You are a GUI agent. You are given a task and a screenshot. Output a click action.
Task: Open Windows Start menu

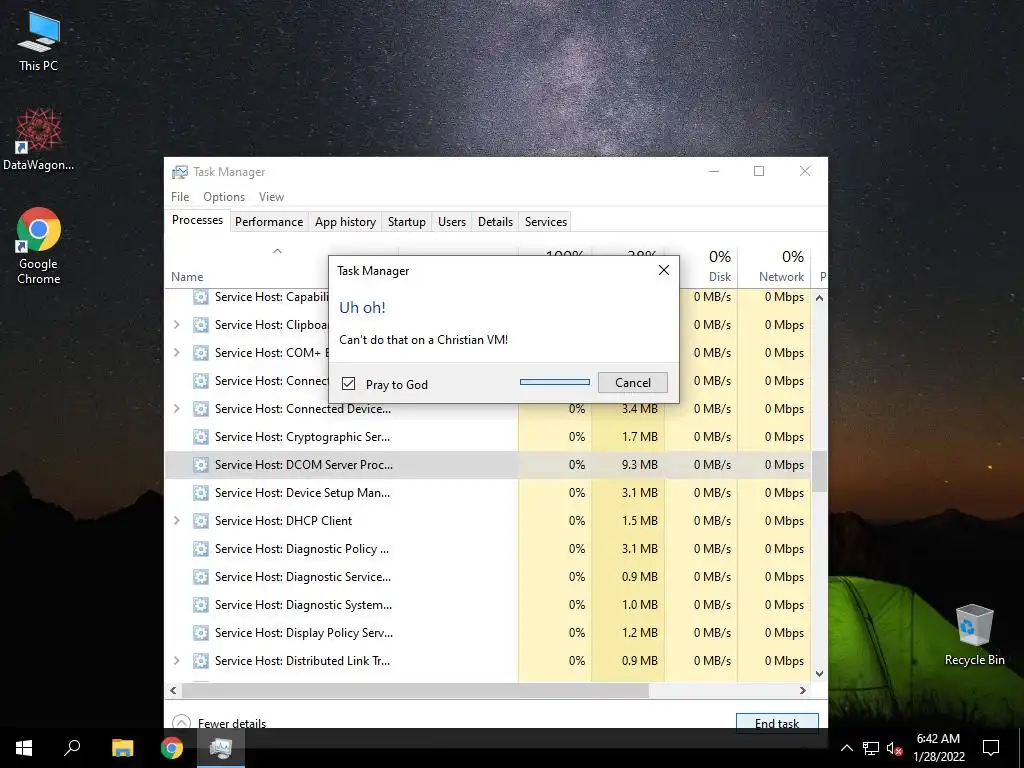24,748
